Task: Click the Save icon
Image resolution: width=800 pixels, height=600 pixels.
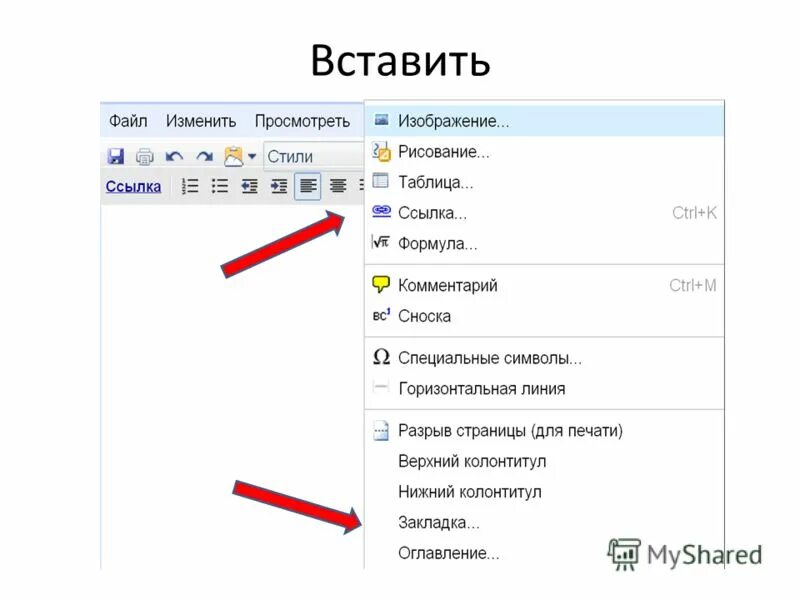Action: 116,155
